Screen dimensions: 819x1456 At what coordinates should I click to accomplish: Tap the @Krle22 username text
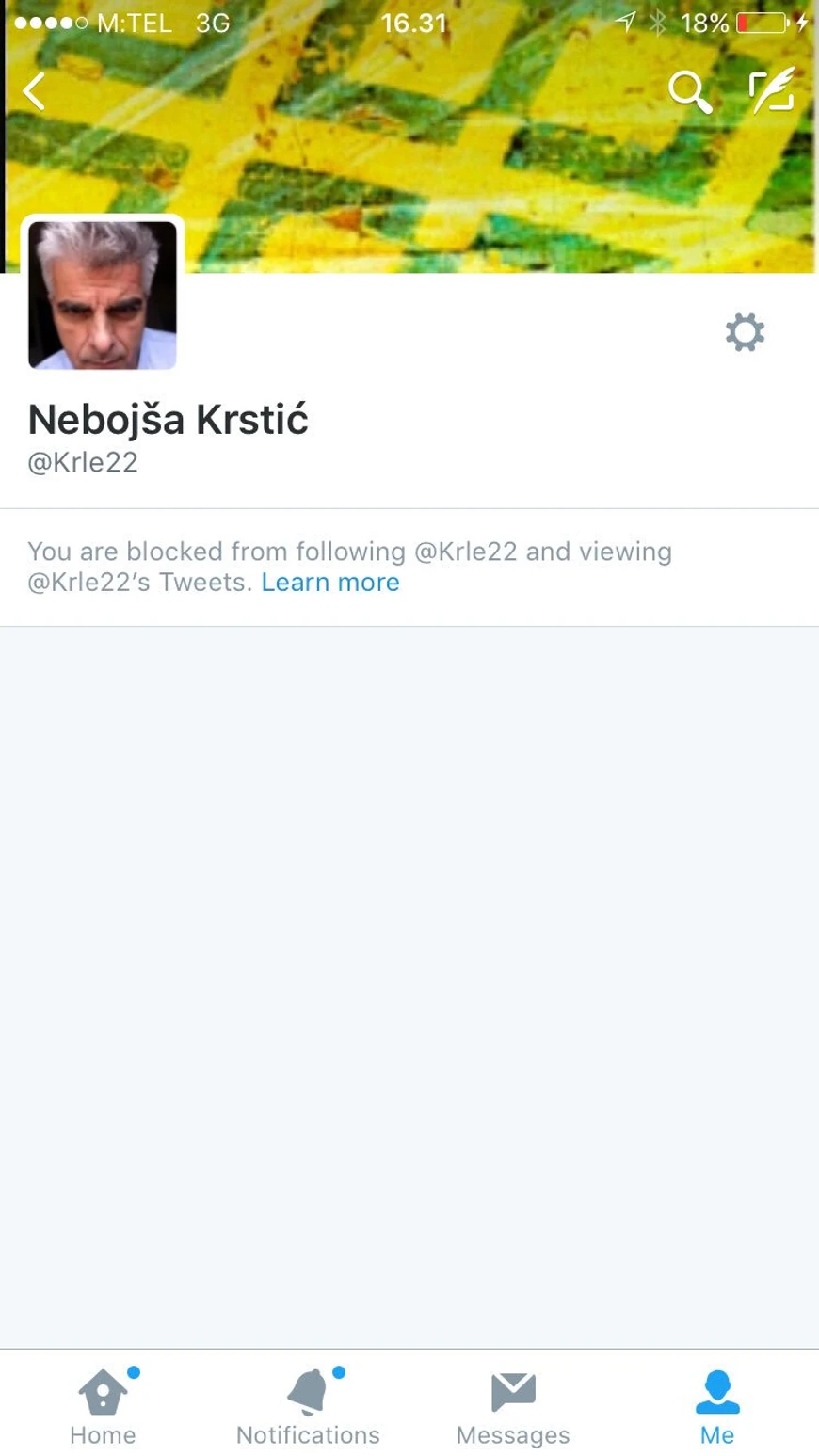pos(83,462)
